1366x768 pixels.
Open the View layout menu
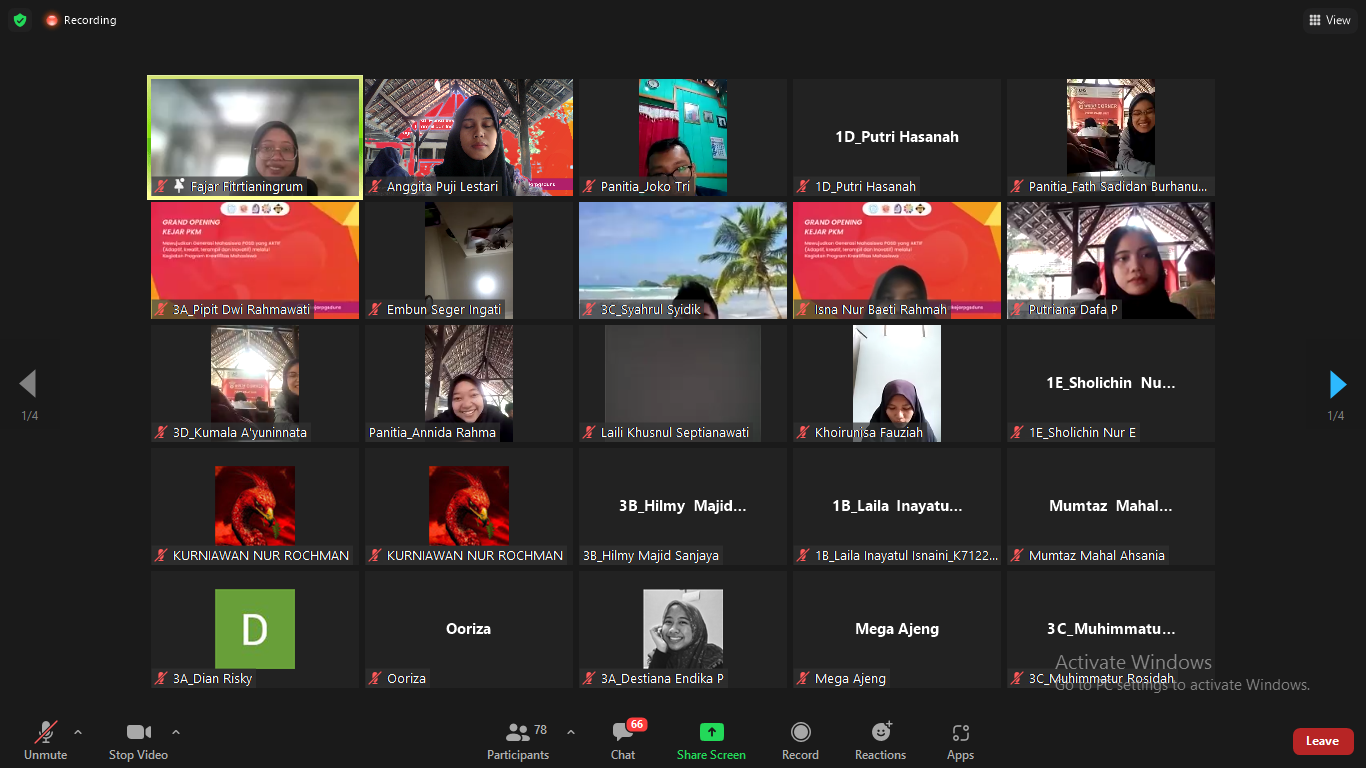click(1329, 20)
